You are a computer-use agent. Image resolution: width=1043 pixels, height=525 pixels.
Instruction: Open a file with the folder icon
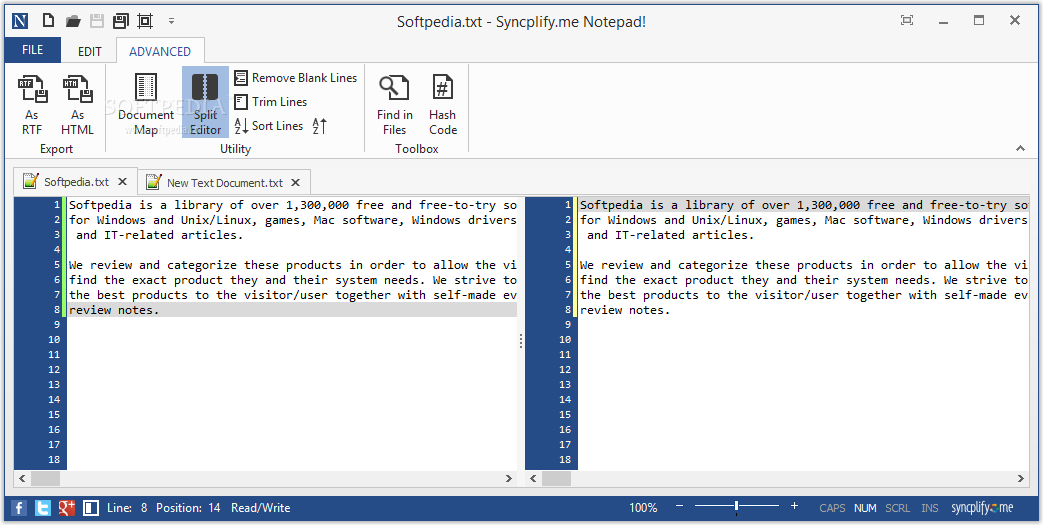[73, 21]
